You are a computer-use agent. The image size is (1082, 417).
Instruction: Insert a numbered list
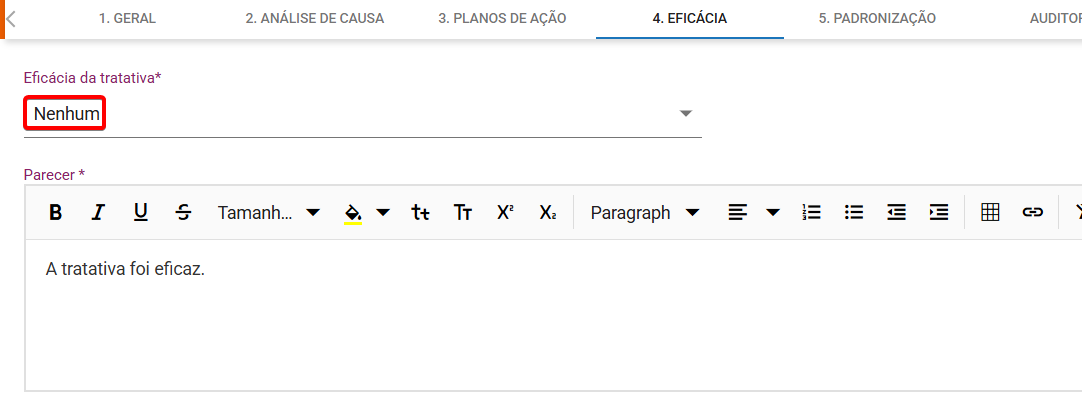tap(812, 213)
